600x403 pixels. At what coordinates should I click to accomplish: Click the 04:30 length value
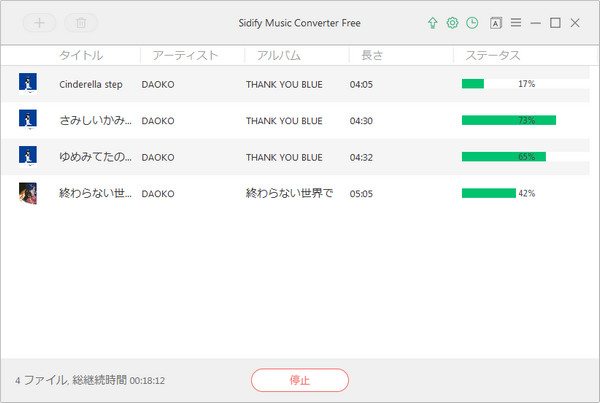point(361,121)
